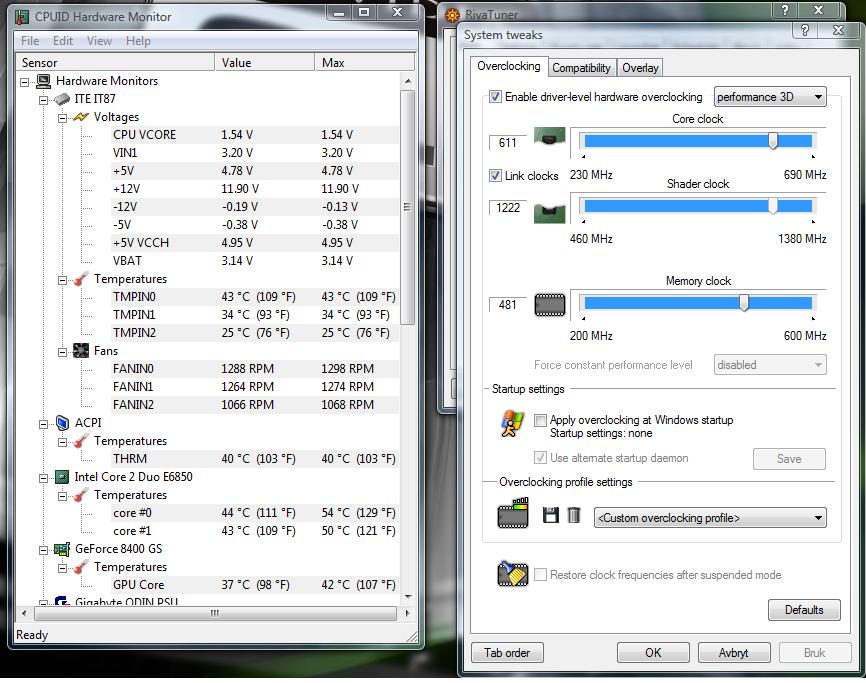
Task: Collapse the ITE IT87 node
Action: [x=44, y=100]
